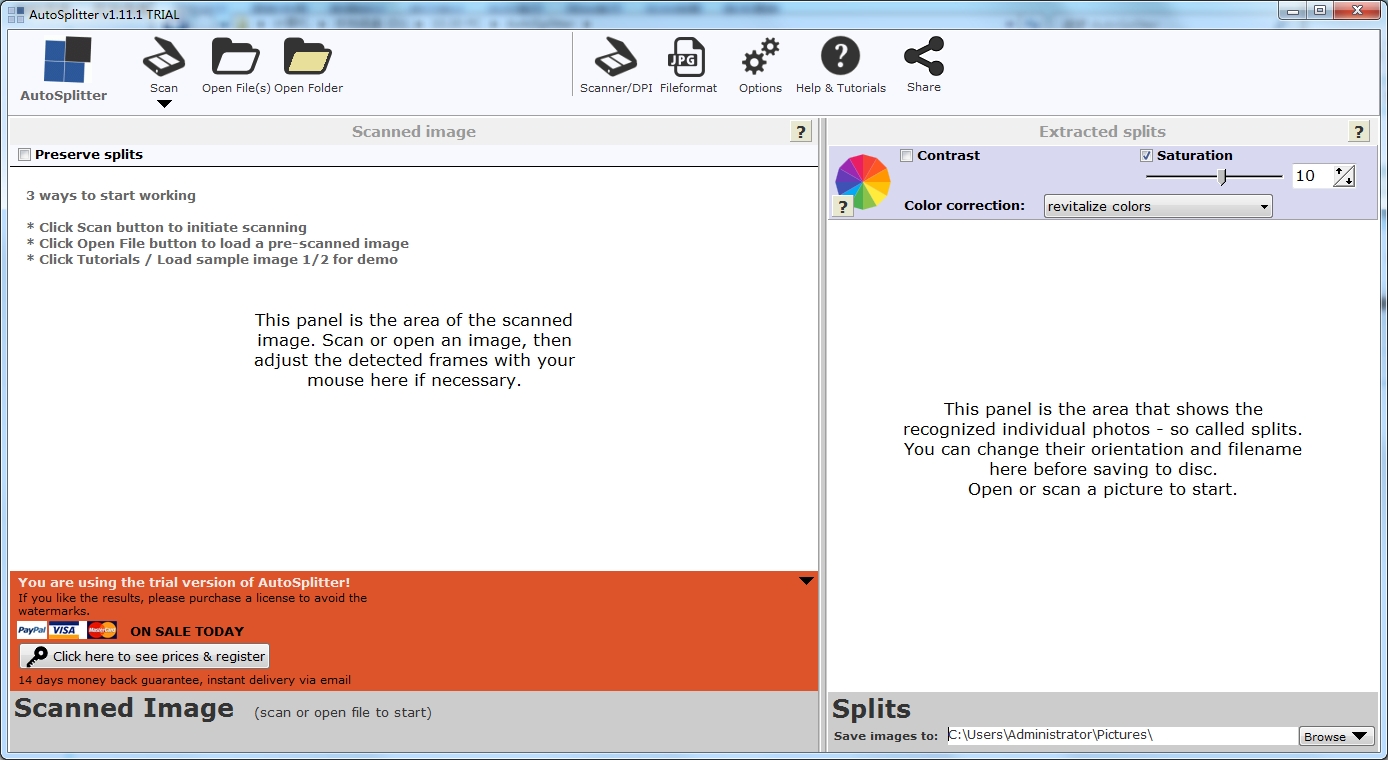The width and height of the screenshot is (1388, 760).
Task: Click the Browse button
Action: tap(1336, 736)
